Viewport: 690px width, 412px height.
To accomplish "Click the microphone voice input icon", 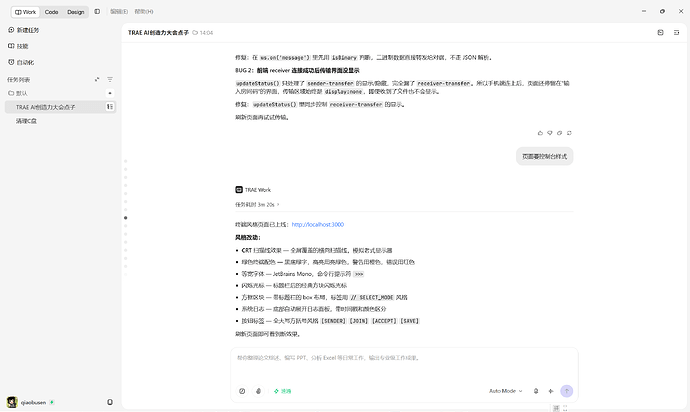I will (258, 391).
